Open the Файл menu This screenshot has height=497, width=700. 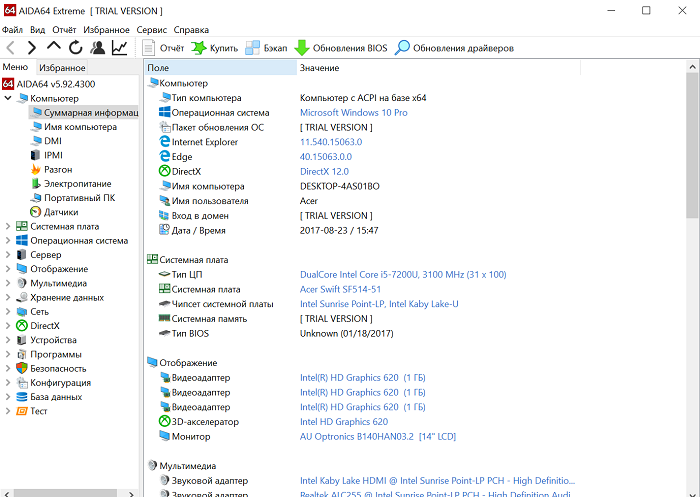pos(12,30)
